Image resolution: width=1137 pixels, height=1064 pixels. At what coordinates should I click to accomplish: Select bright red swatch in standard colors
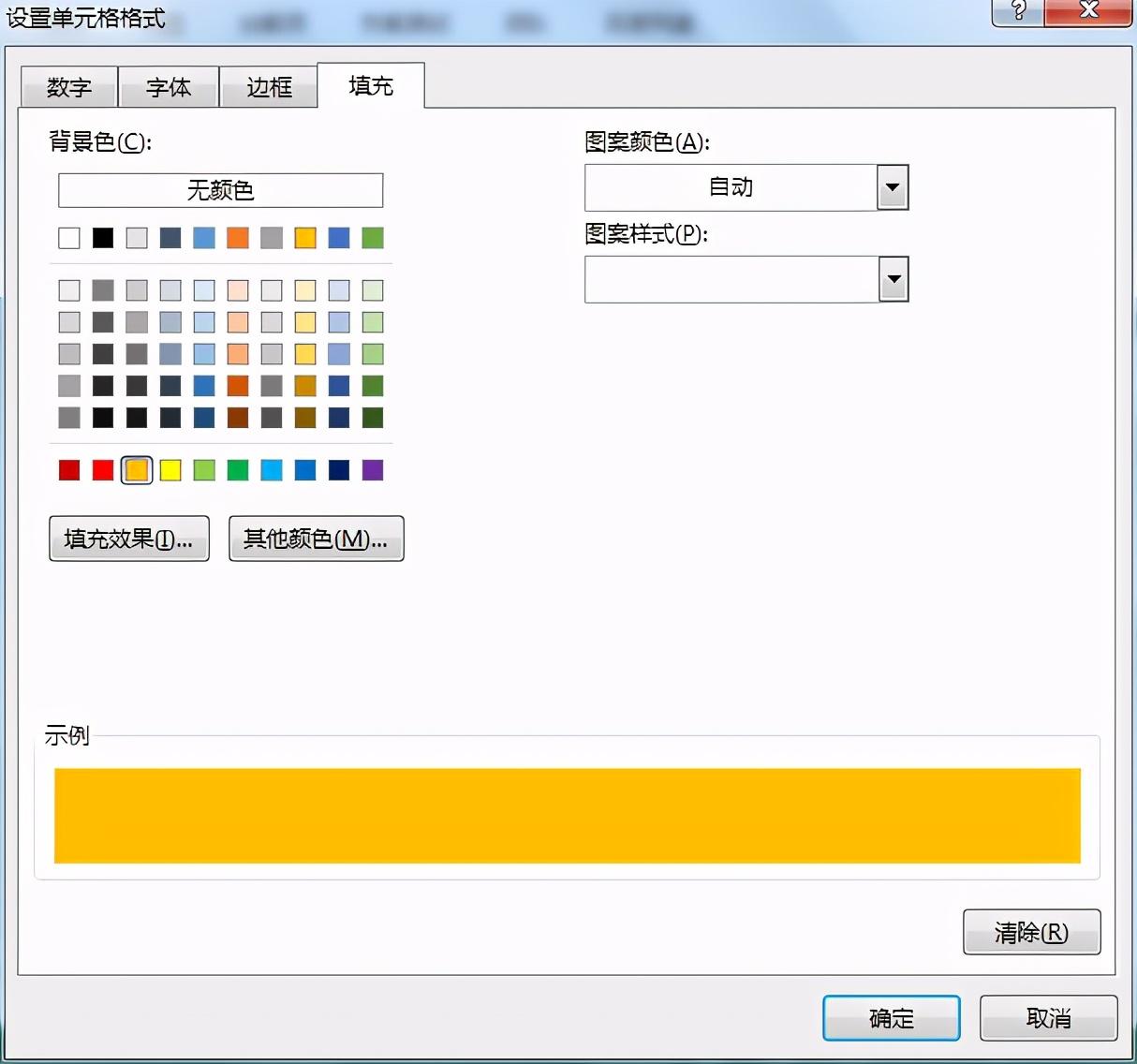click(103, 470)
